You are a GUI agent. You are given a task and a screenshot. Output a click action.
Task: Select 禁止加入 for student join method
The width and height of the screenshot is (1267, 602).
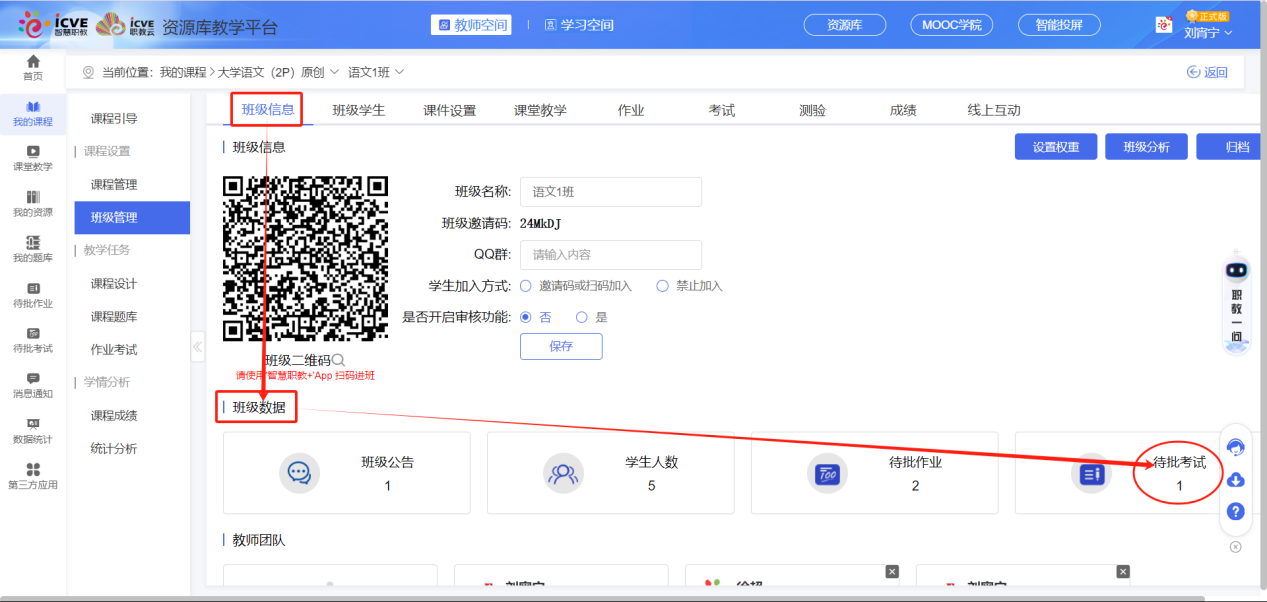[661, 285]
